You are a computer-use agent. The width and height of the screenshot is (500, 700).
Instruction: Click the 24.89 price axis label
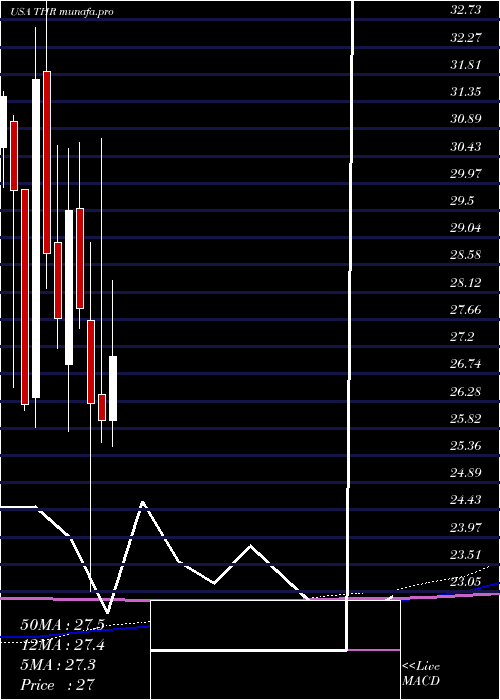pyautogui.click(x=466, y=473)
